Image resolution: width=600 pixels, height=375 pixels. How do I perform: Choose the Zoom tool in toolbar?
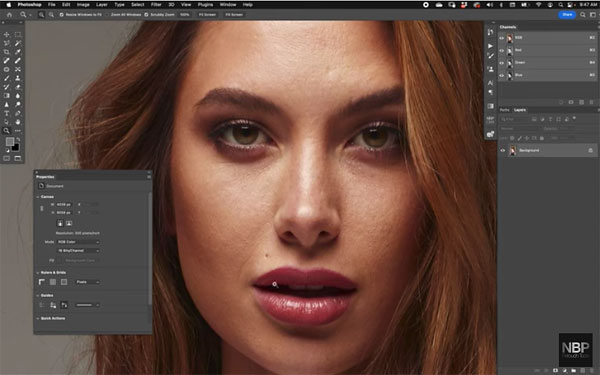click(x=7, y=131)
